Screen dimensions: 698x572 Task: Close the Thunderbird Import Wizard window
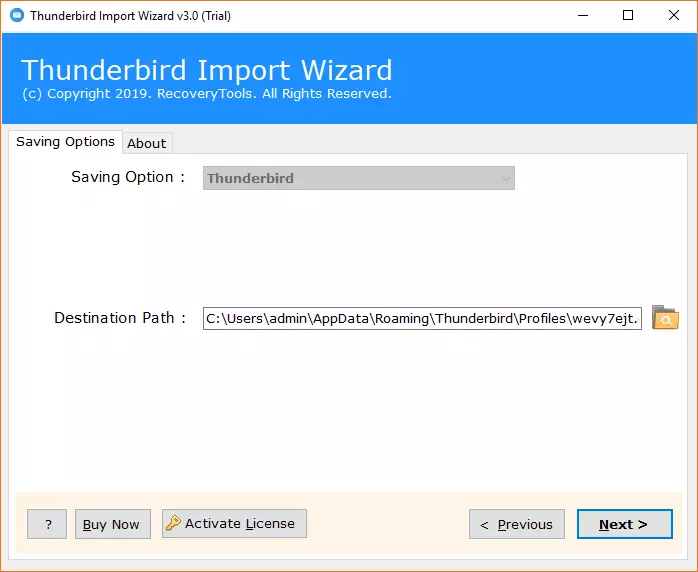(674, 16)
